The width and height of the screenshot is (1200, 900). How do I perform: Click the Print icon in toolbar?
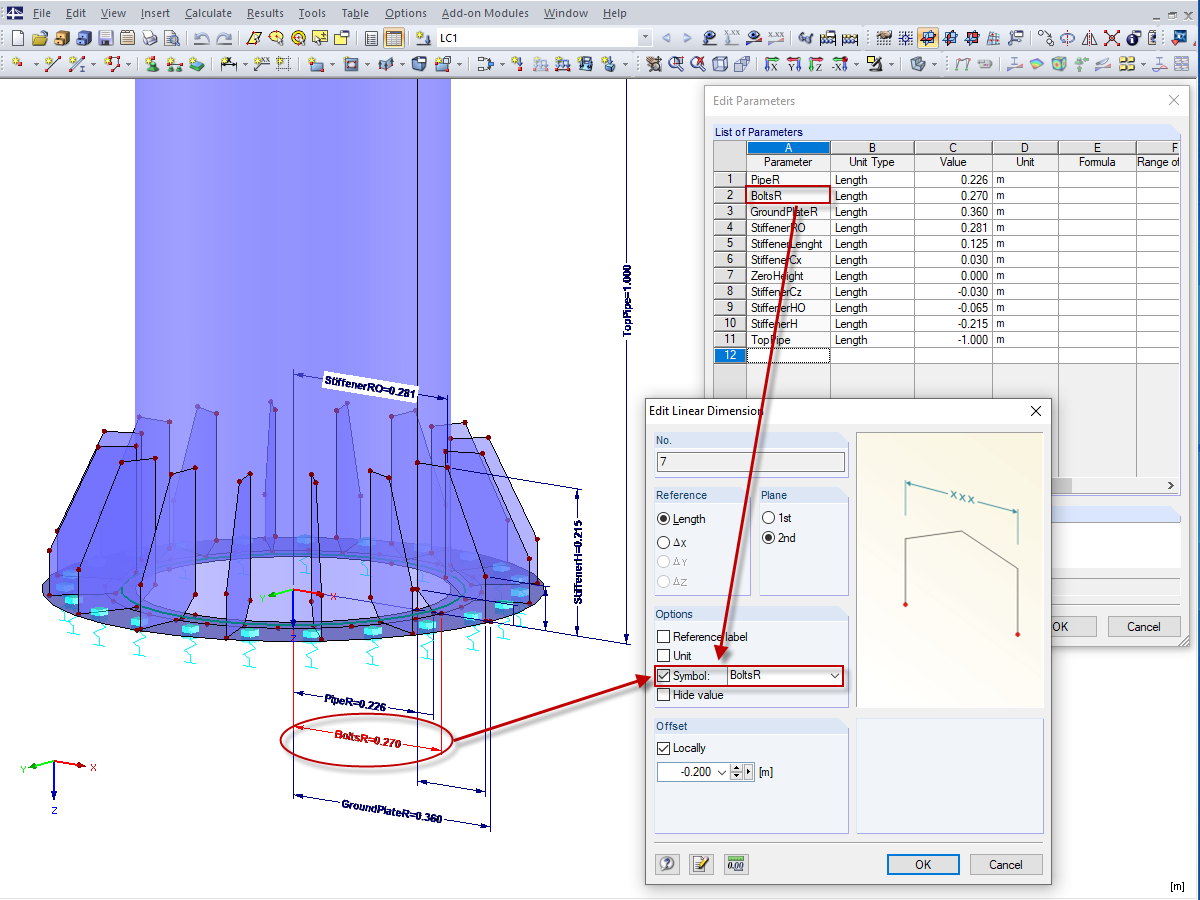tap(149, 38)
